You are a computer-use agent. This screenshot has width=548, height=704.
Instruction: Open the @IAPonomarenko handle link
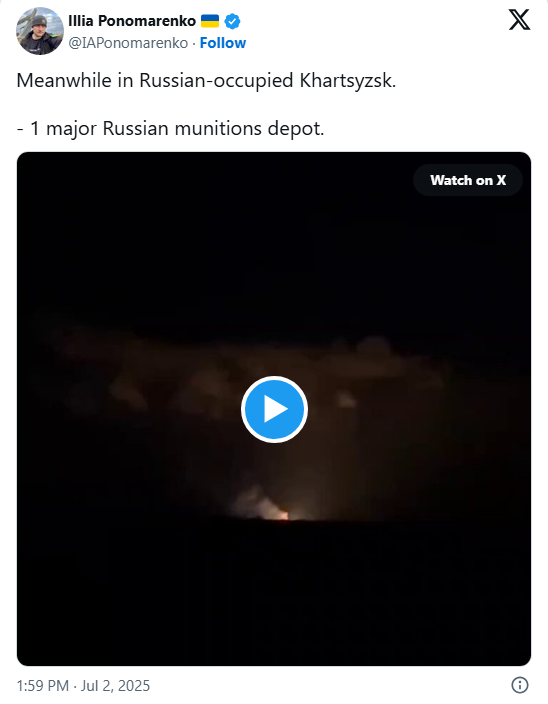coord(128,43)
